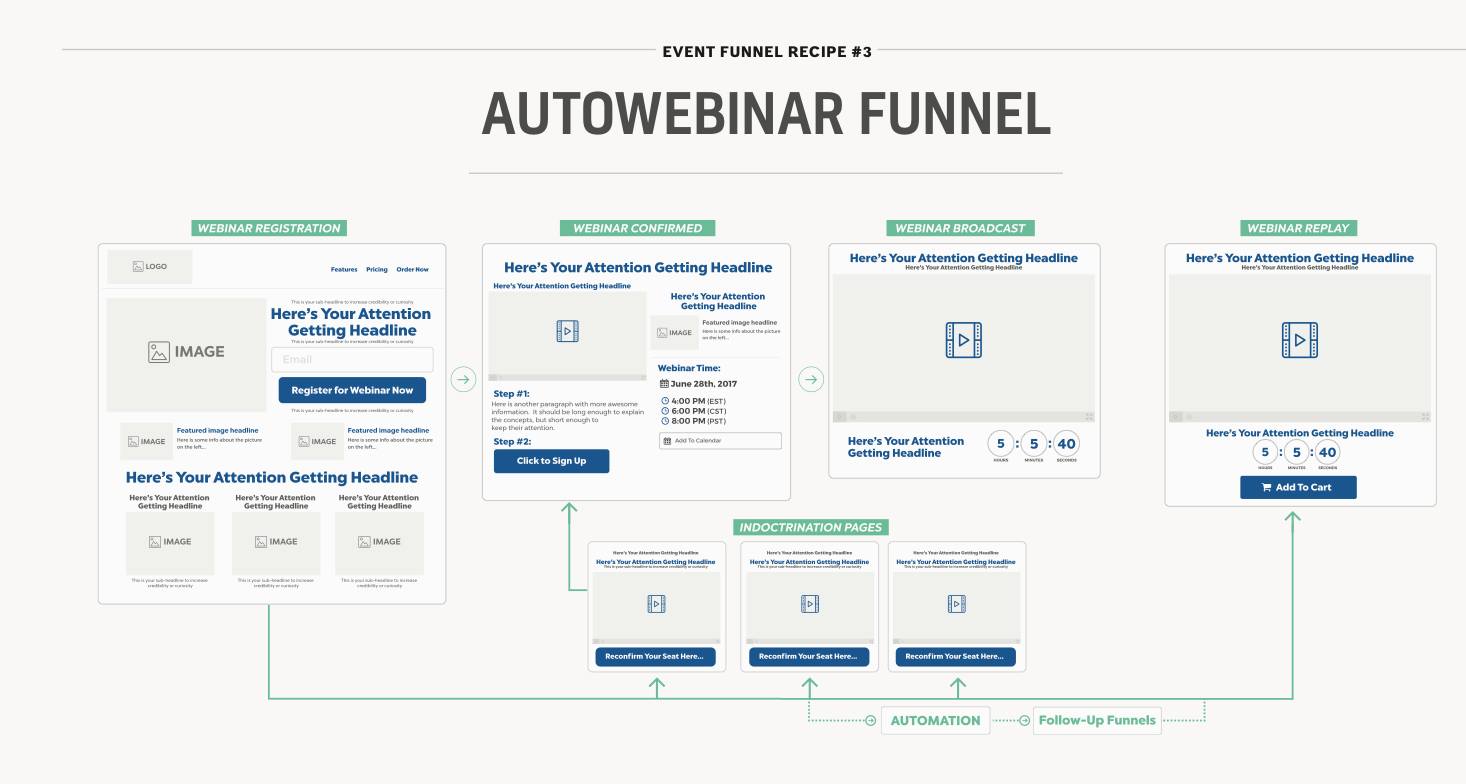Click the AUTOWEBINAR FUNNEL title

766,114
